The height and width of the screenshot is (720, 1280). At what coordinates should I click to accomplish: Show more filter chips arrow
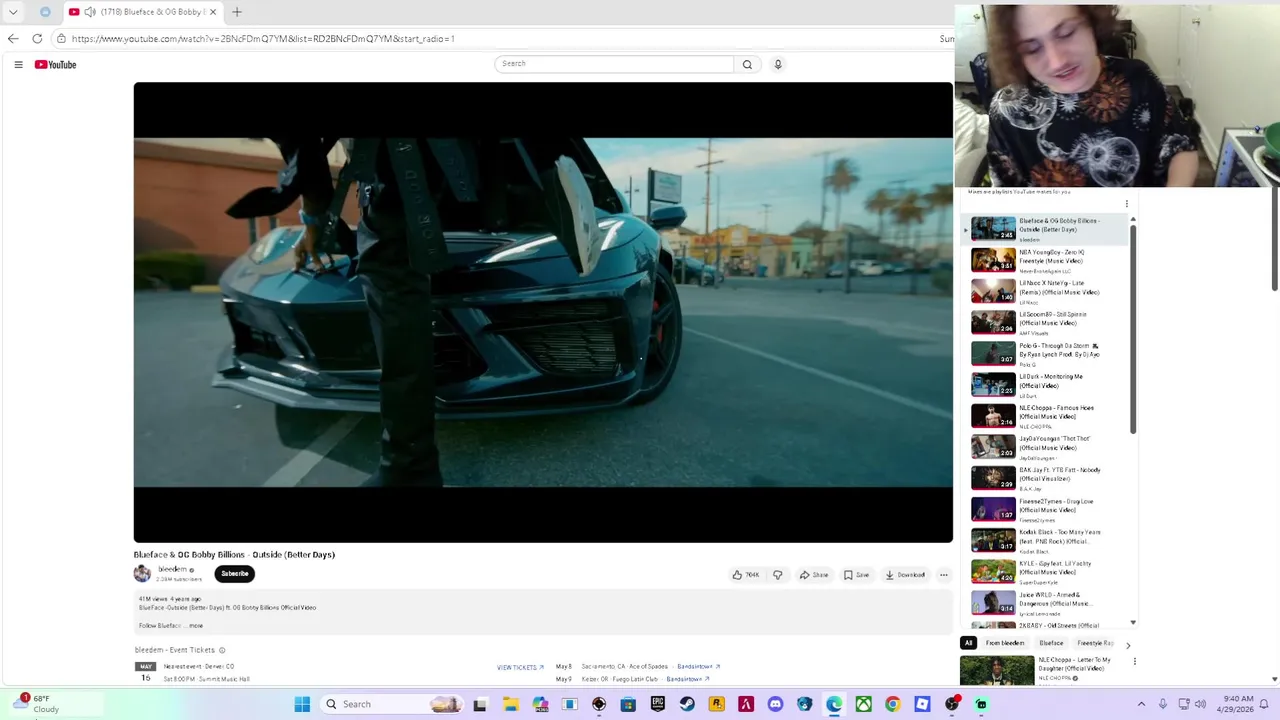point(1128,645)
